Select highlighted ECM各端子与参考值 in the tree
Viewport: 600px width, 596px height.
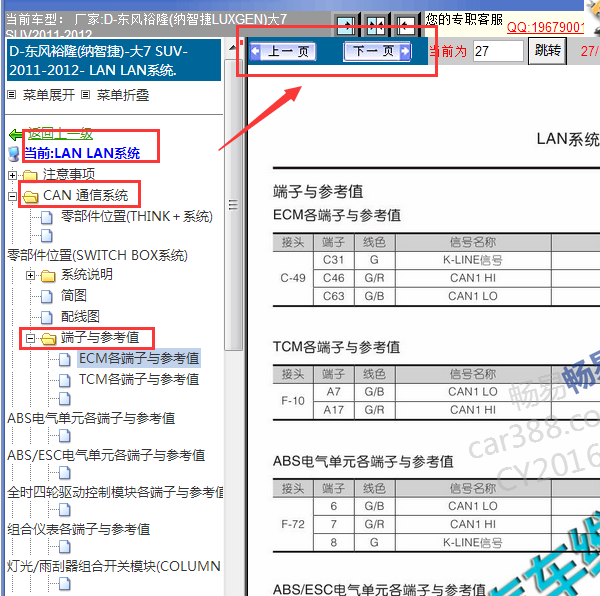tap(139, 358)
